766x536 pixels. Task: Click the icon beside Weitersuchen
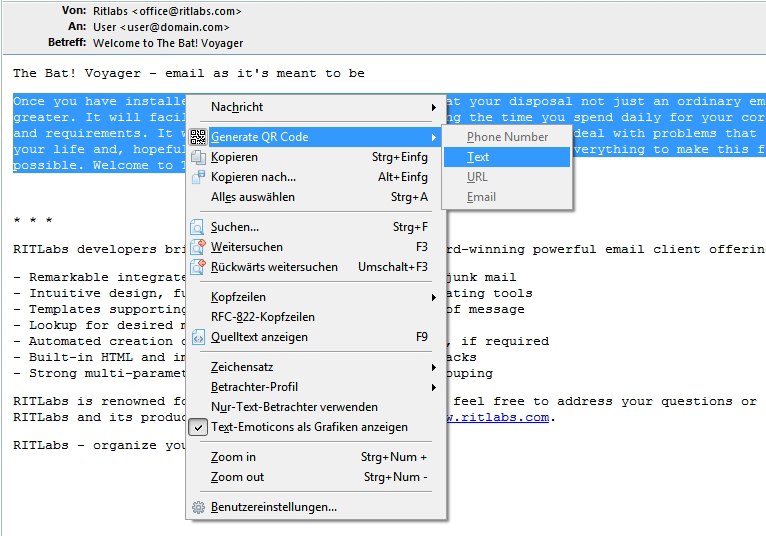point(197,247)
